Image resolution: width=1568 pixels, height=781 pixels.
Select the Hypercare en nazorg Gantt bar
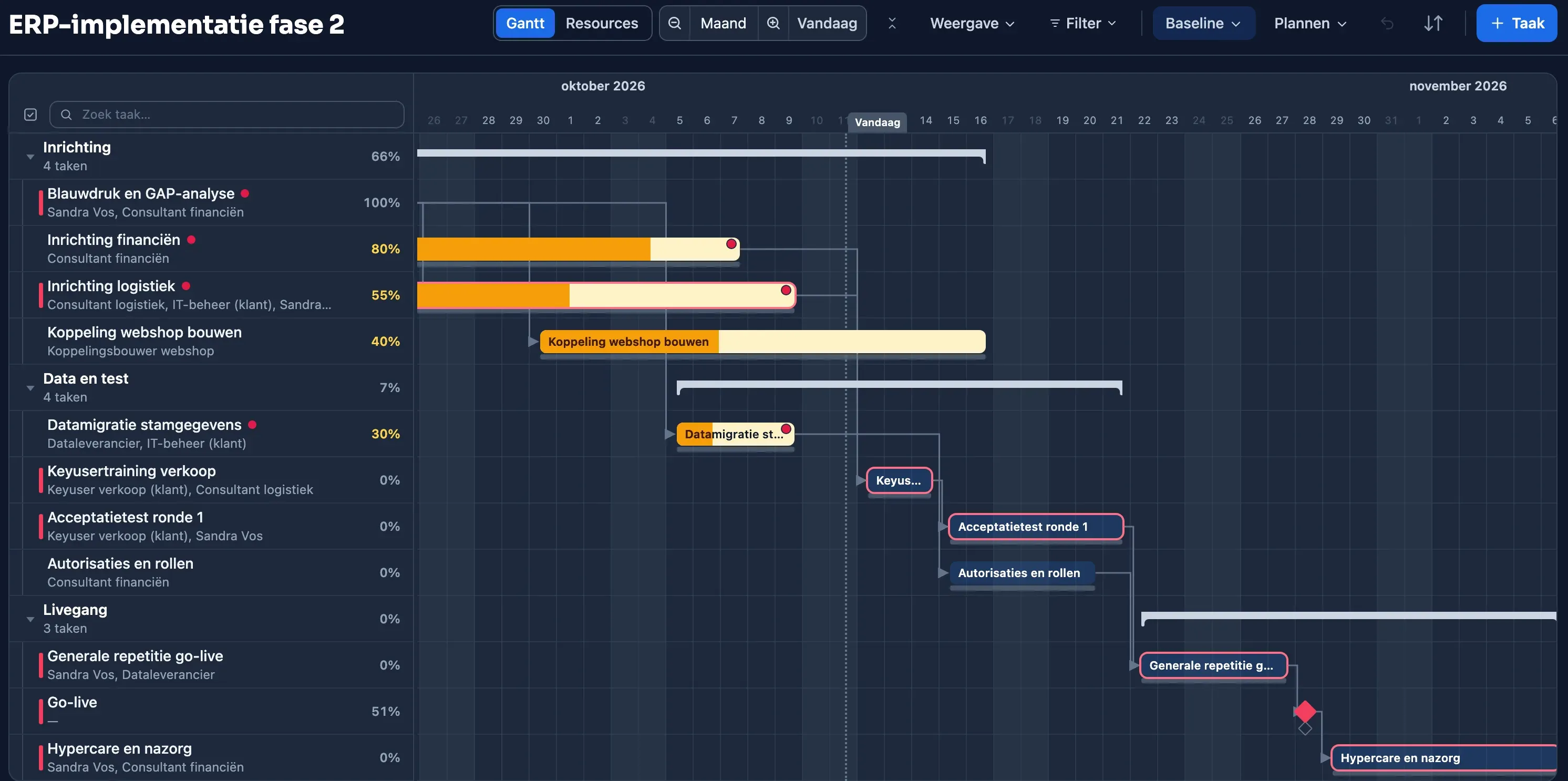1445,758
